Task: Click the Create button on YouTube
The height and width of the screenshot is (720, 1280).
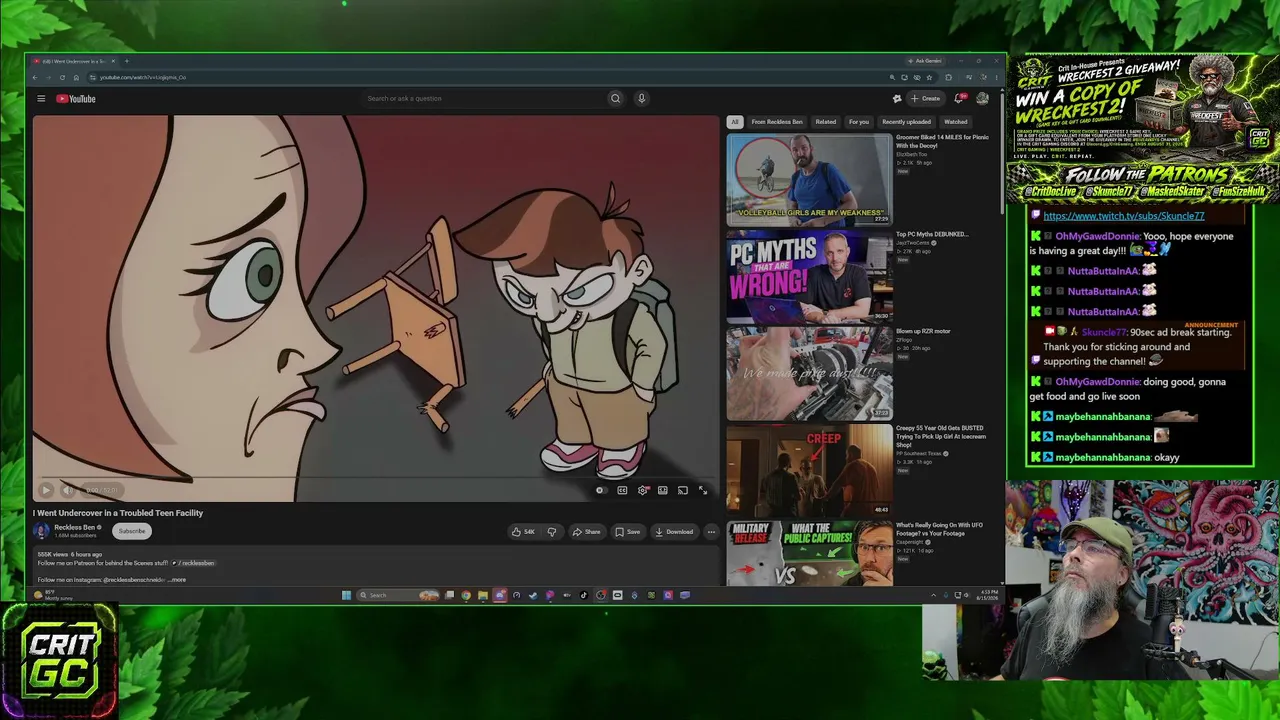Action: coord(925,98)
